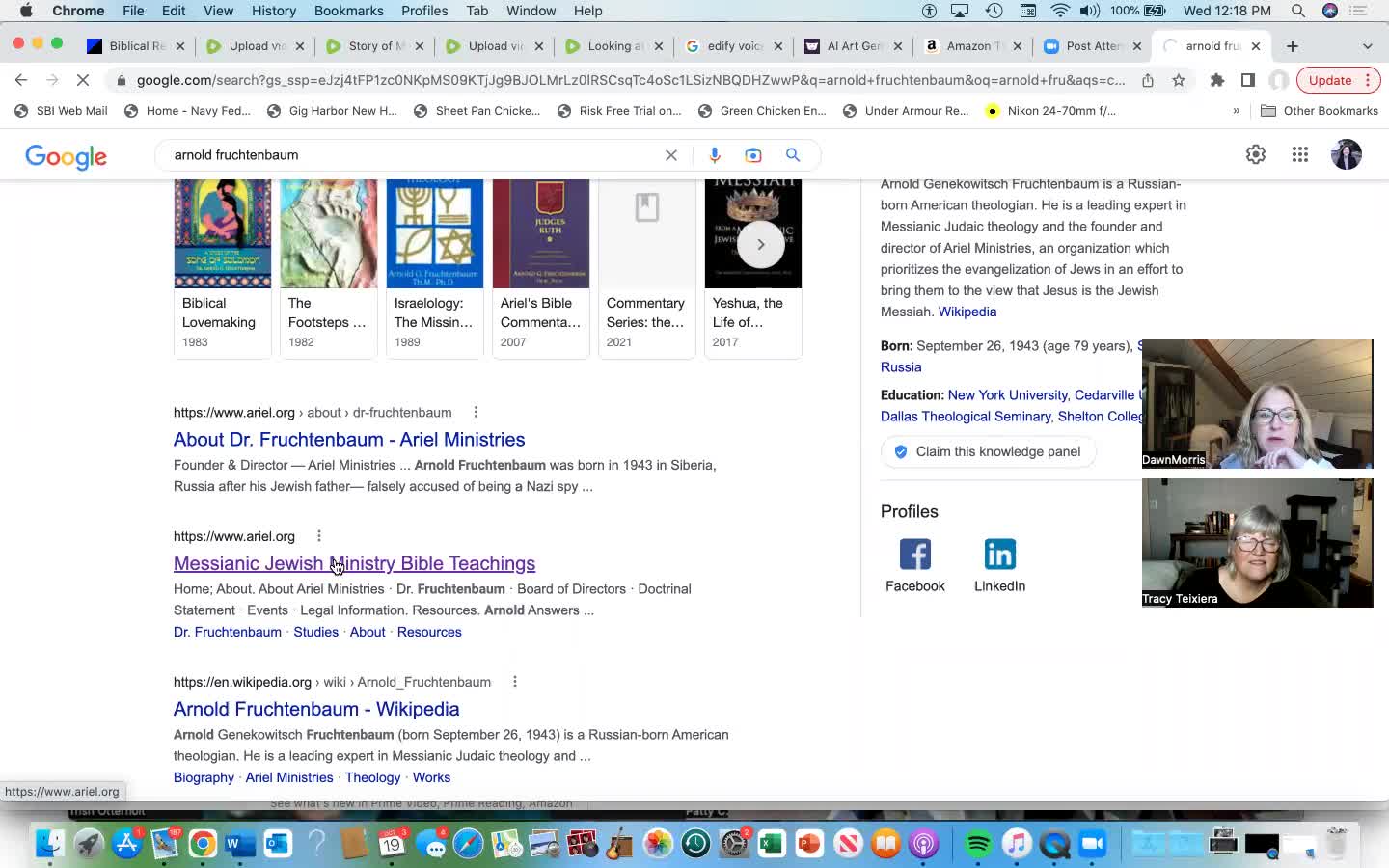Open Other Bookmarks folder
Viewport: 1389px width, 868px height.
click(1320, 111)
